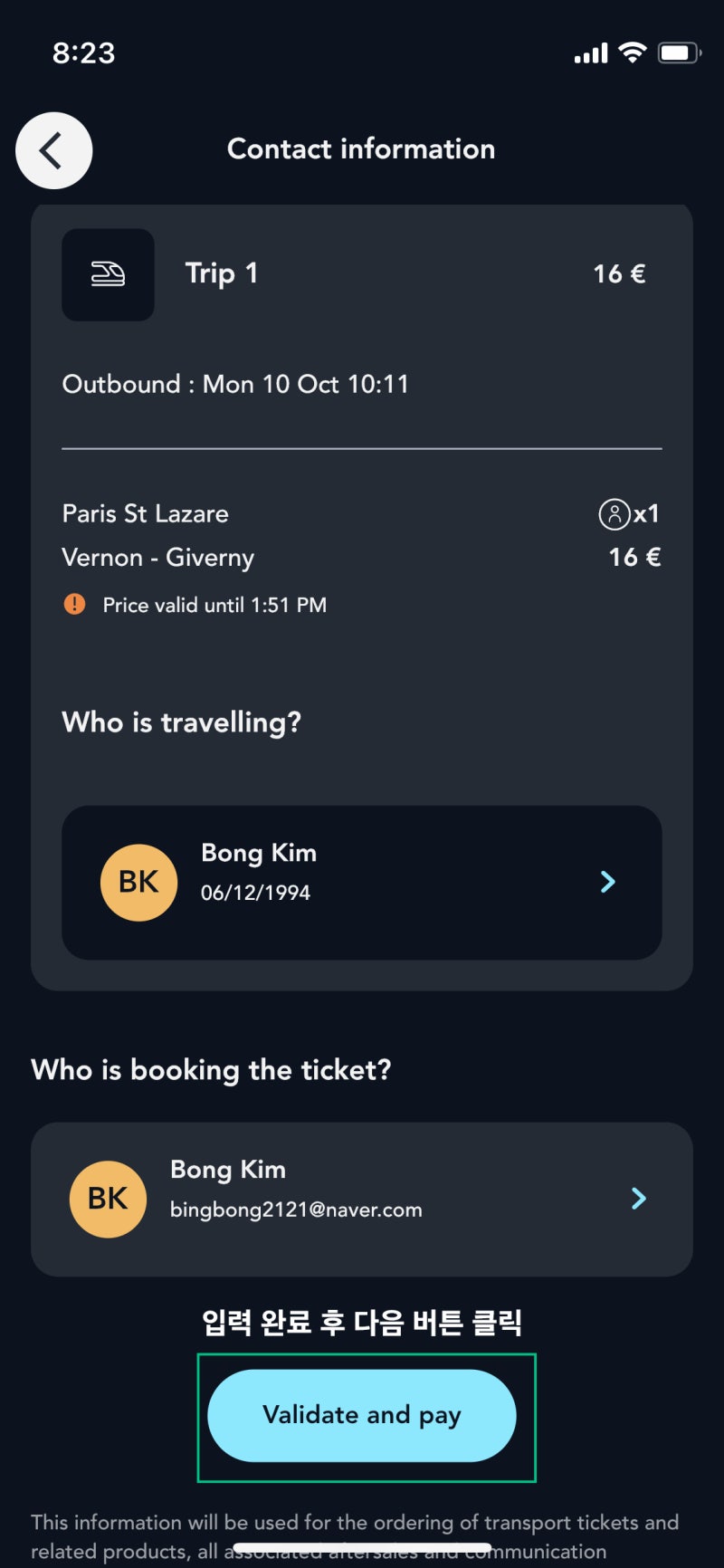The width and height of the screenshot is (724, 1568).
Task: Tap the orange price validity warning icon
Action: 74,604
